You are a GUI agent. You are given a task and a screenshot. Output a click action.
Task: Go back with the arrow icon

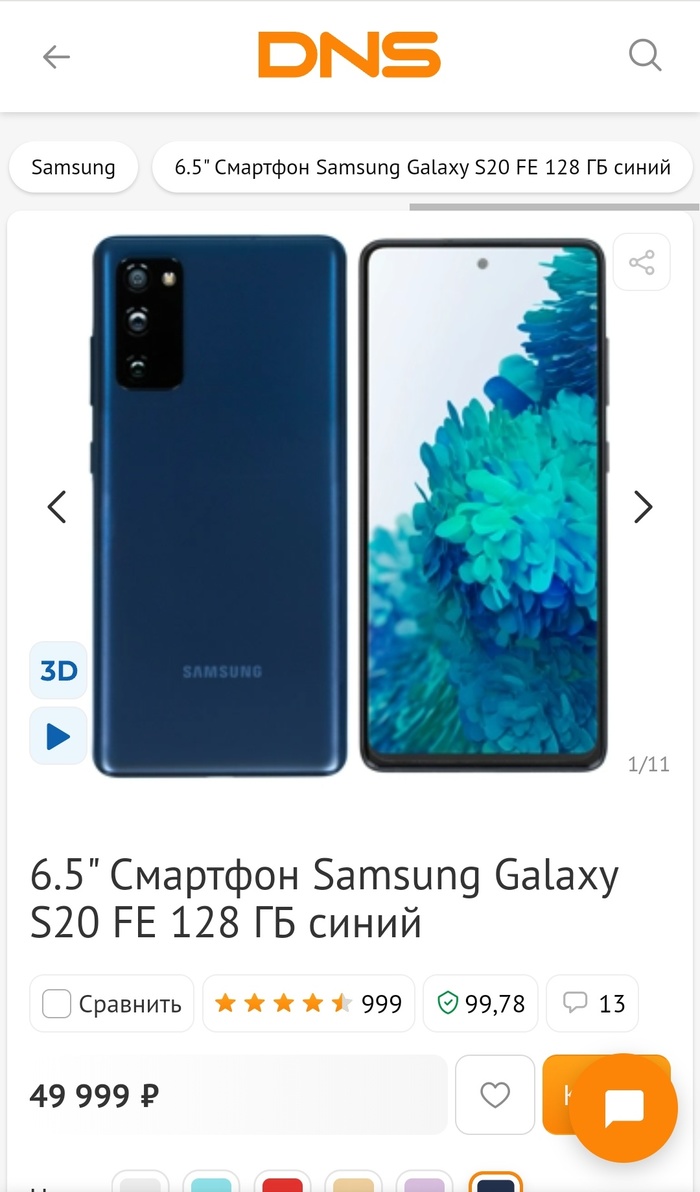[56, 56]
